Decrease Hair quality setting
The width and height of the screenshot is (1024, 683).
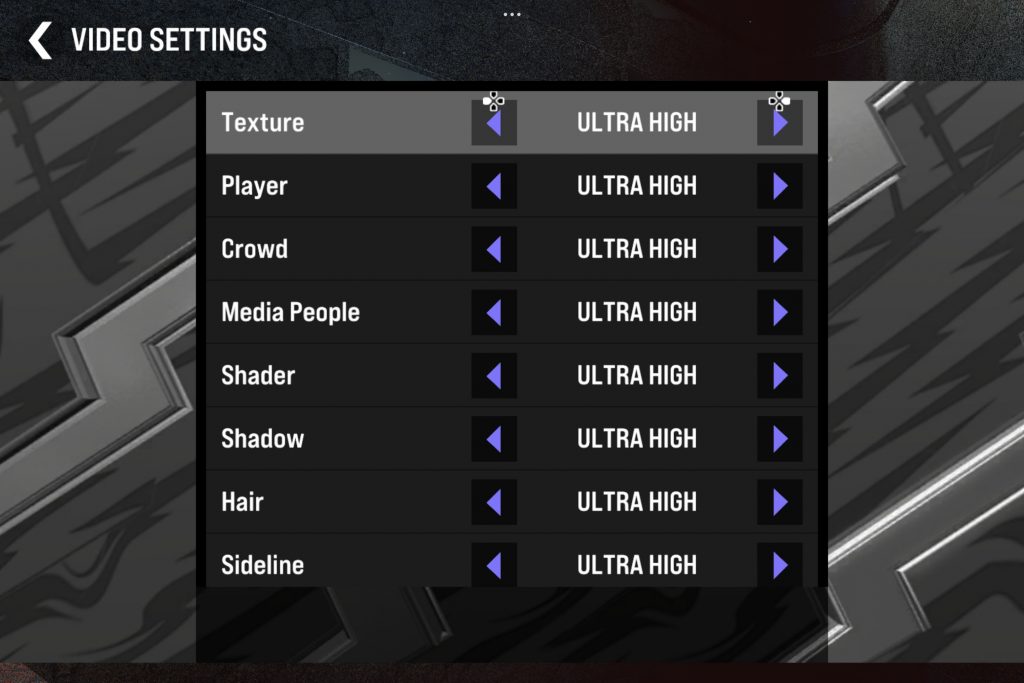(493, 502)
